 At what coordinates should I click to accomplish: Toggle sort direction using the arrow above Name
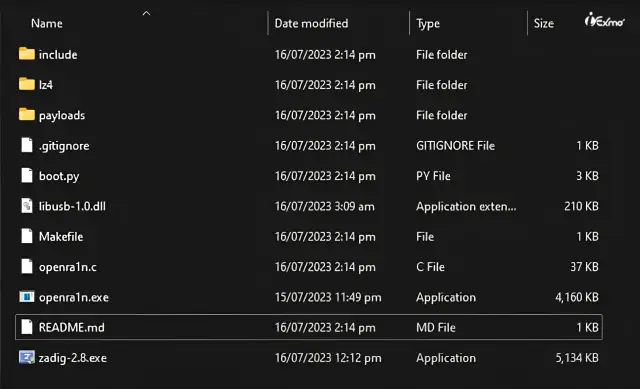(146, 13)
